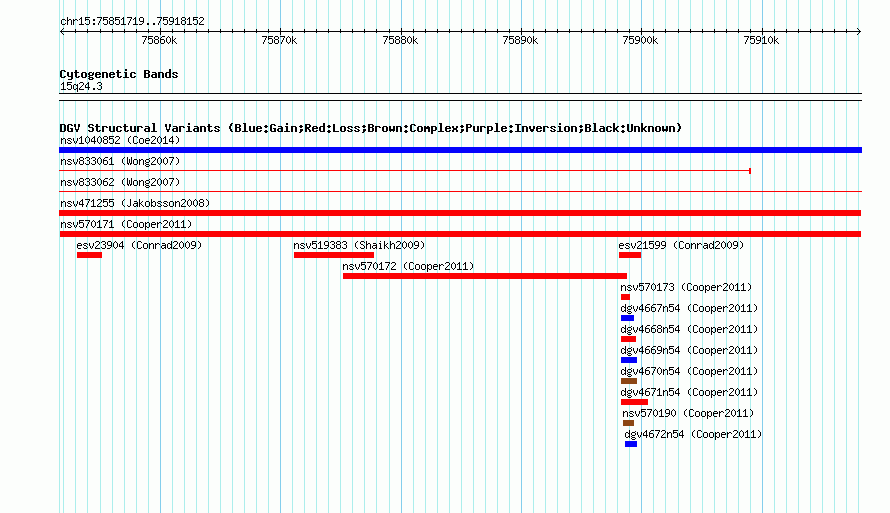Click the brown dgv4670n54 complex bar
The width and height of the screenshot is (890, 513).
[x=629, y=381]
